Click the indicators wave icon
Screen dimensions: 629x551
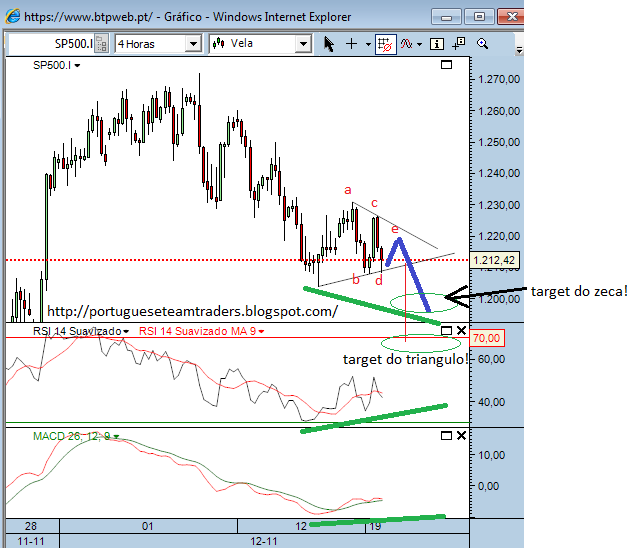406,44
